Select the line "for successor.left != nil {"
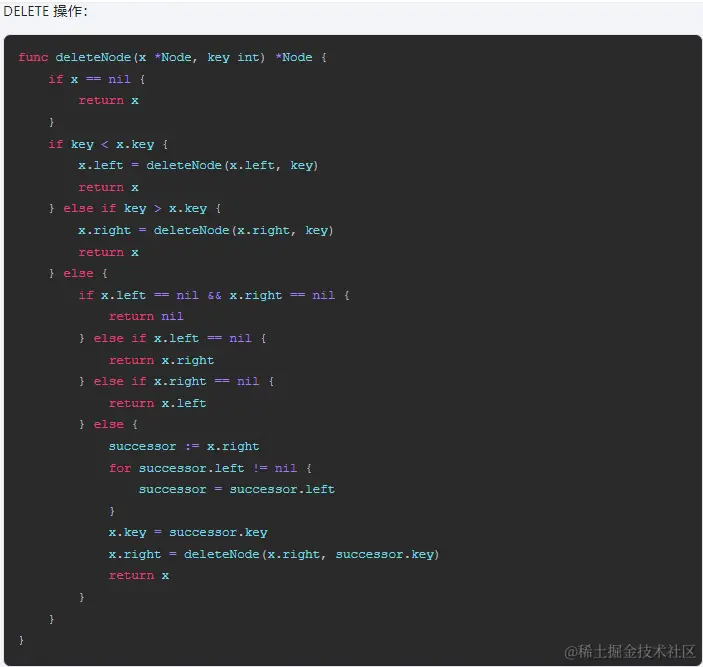Screen dimensions: 703x667 pos(210,468)
